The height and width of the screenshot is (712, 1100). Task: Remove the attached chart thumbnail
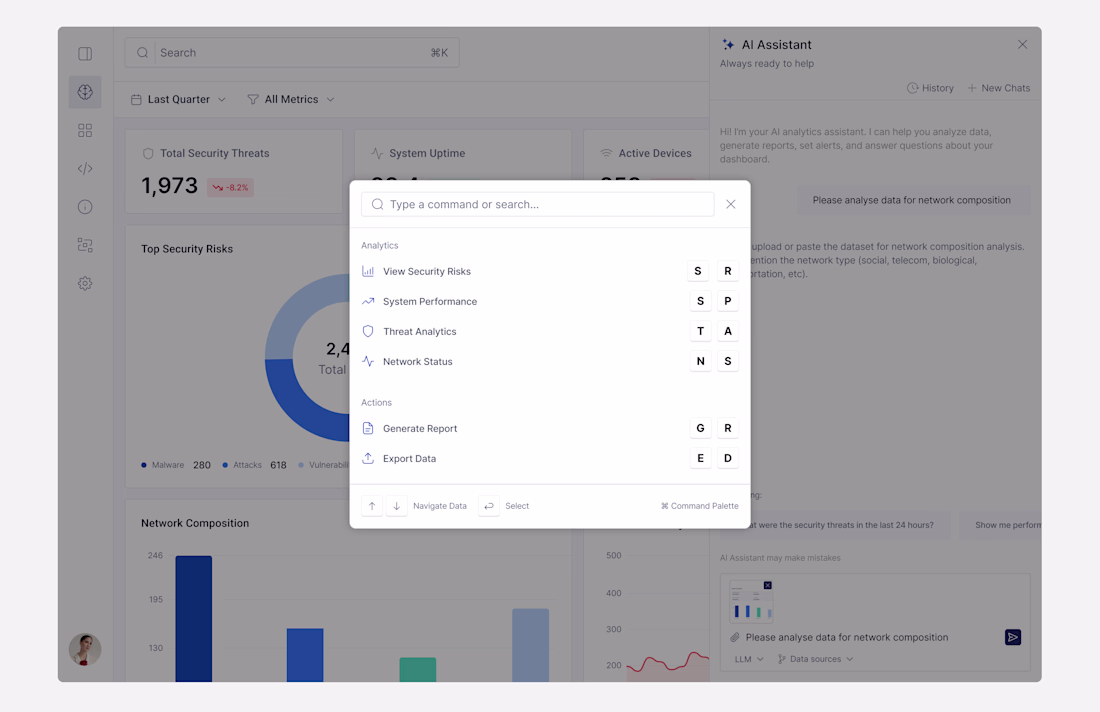tap(767, 585)
